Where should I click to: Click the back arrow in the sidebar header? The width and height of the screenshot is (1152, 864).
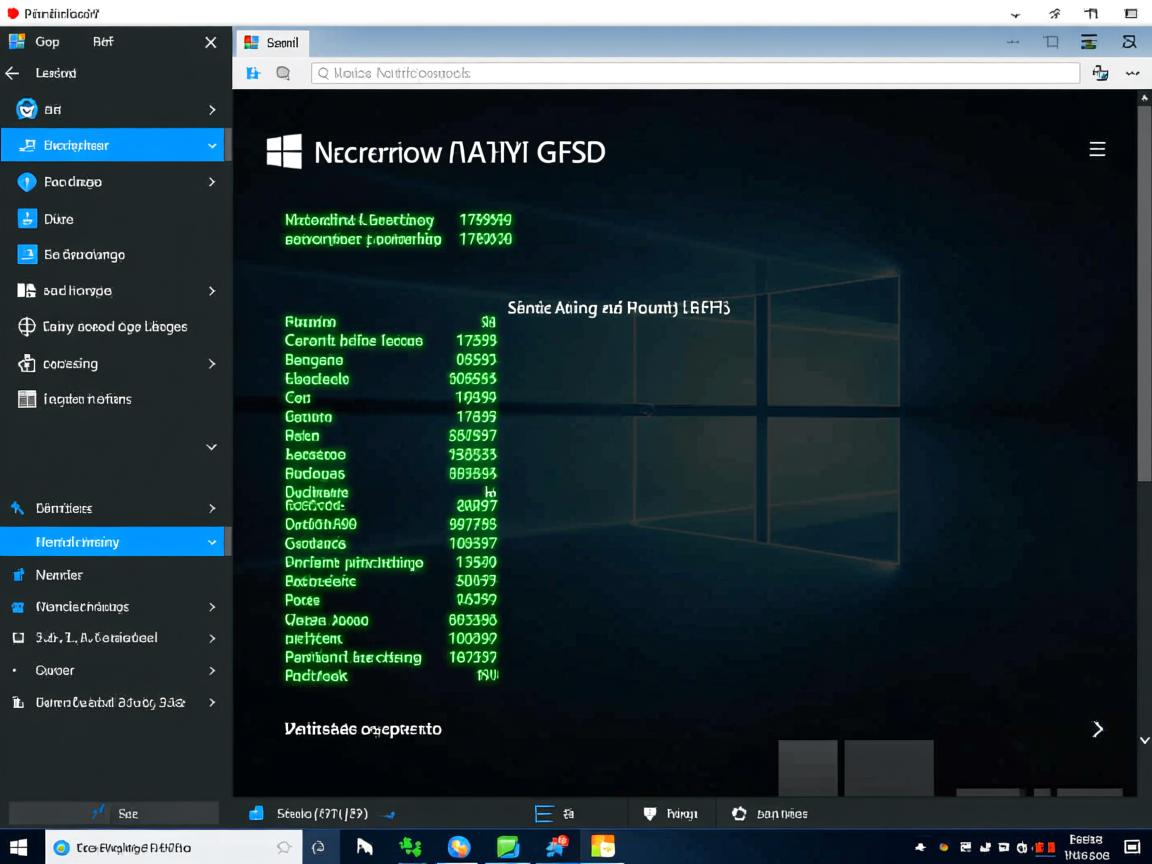click(13, 73)
